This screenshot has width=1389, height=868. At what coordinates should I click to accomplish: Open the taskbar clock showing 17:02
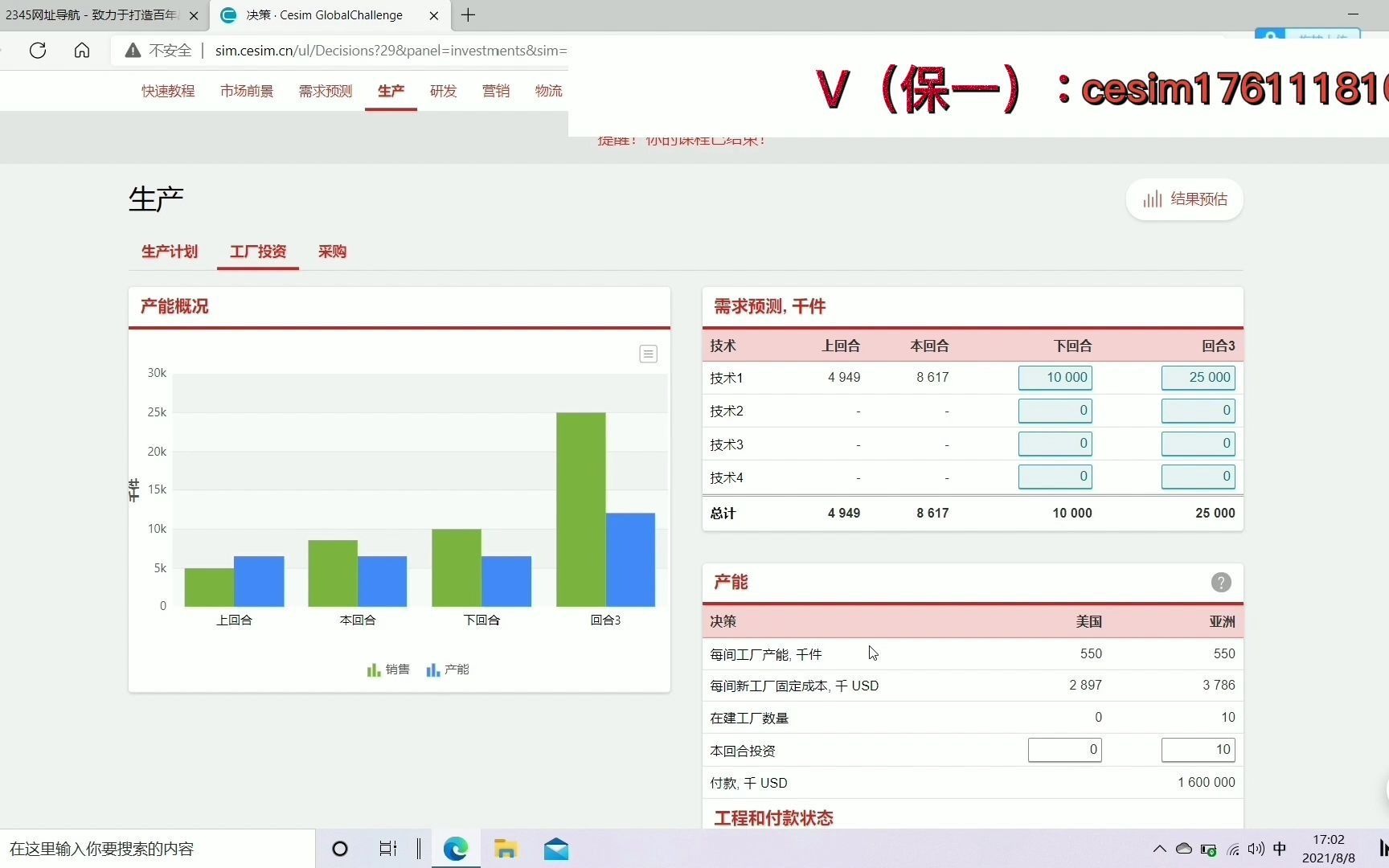[x=1328, y=849]
